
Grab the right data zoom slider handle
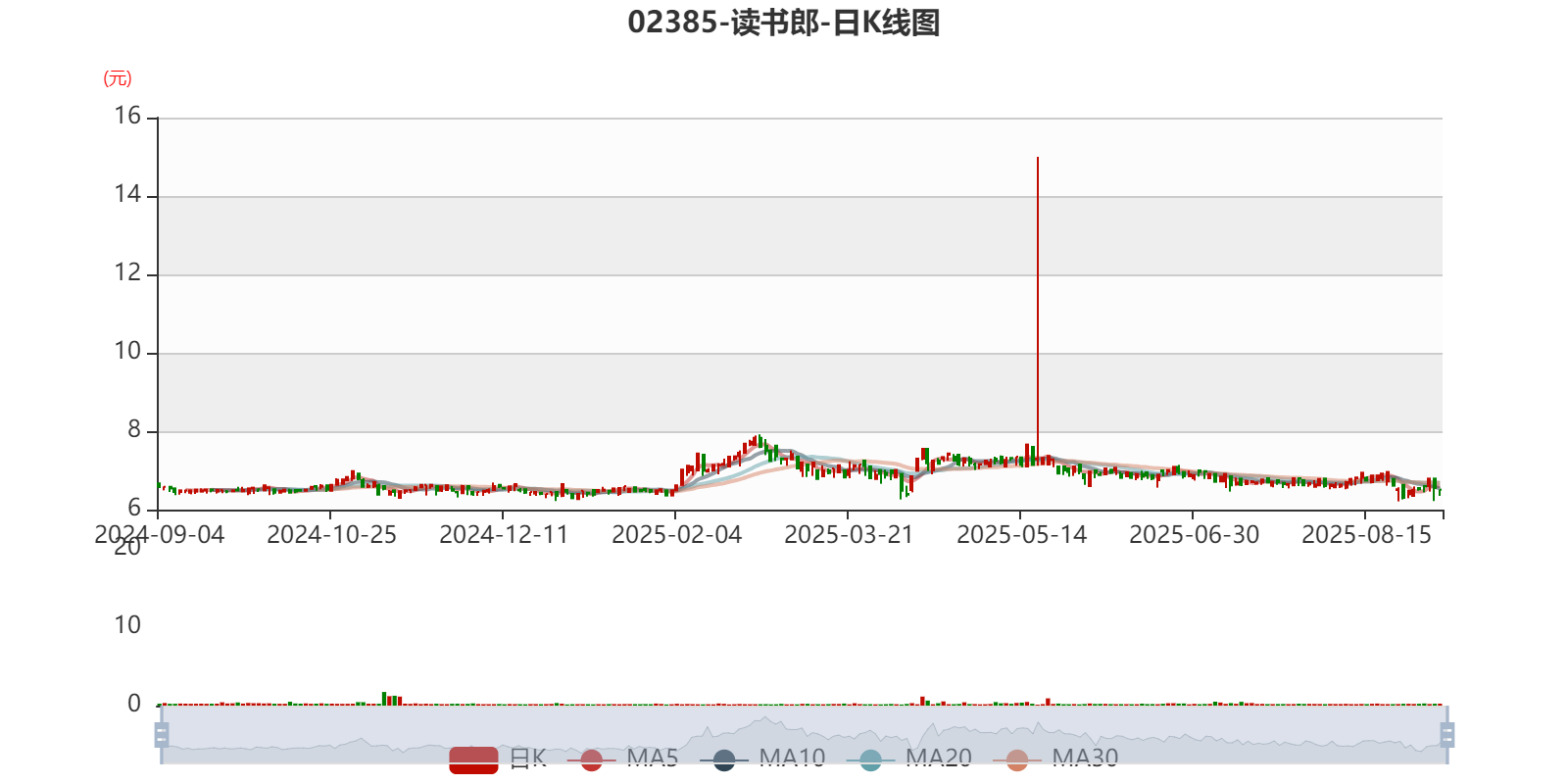[x=1446, y=734]
